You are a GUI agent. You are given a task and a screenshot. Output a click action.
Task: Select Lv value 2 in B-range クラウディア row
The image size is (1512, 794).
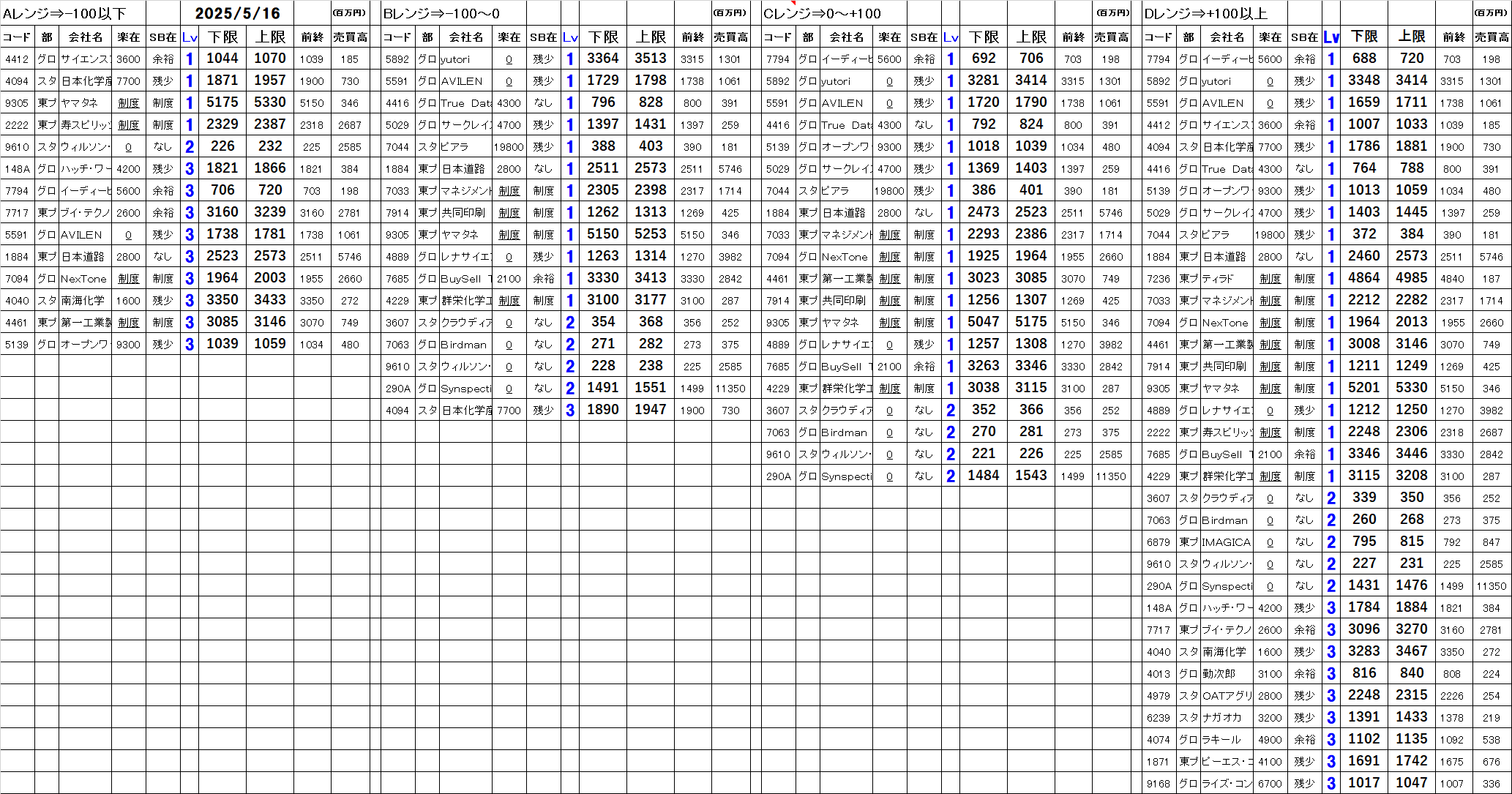[570, 323]
